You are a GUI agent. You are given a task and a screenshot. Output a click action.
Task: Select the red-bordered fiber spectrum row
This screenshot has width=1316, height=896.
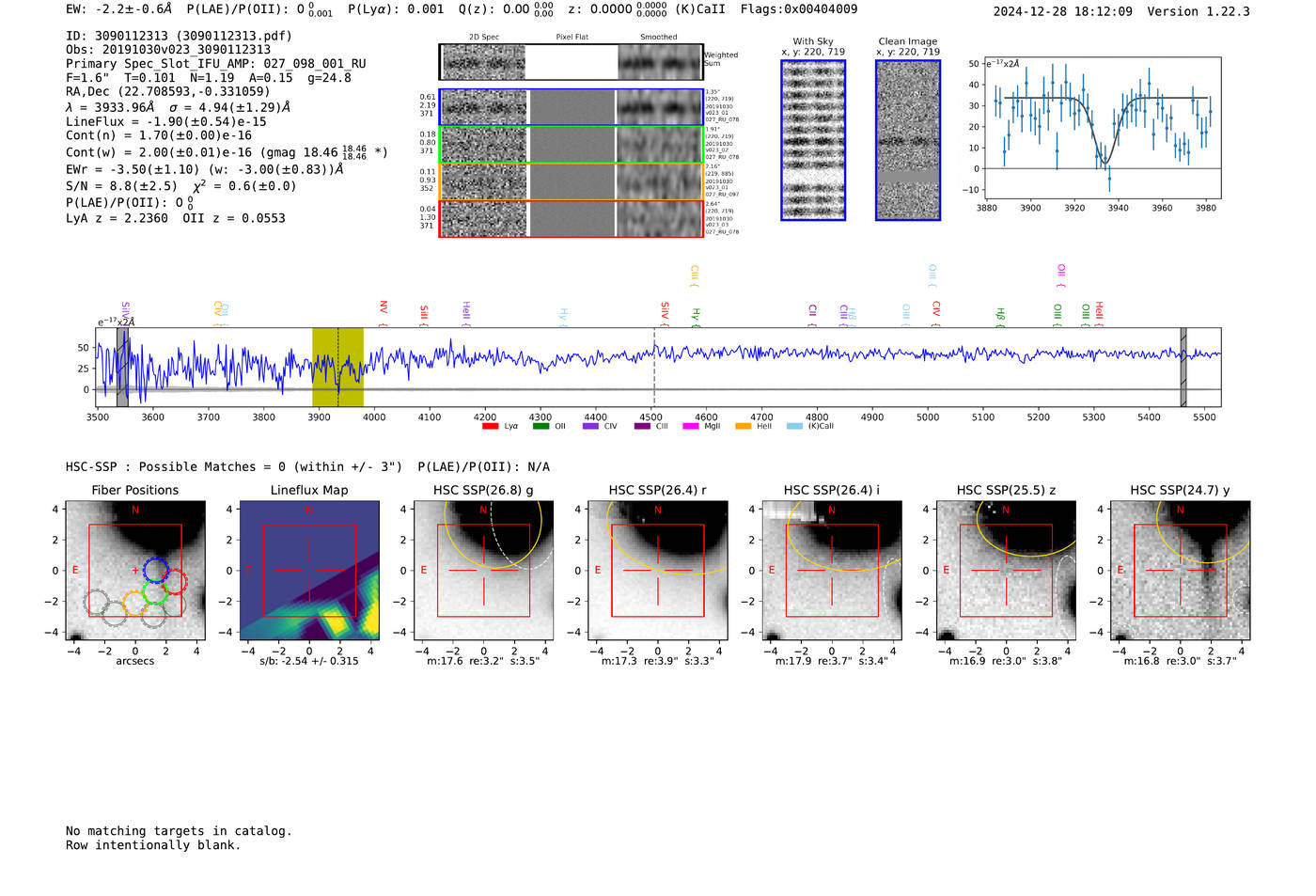click(572, 218)
